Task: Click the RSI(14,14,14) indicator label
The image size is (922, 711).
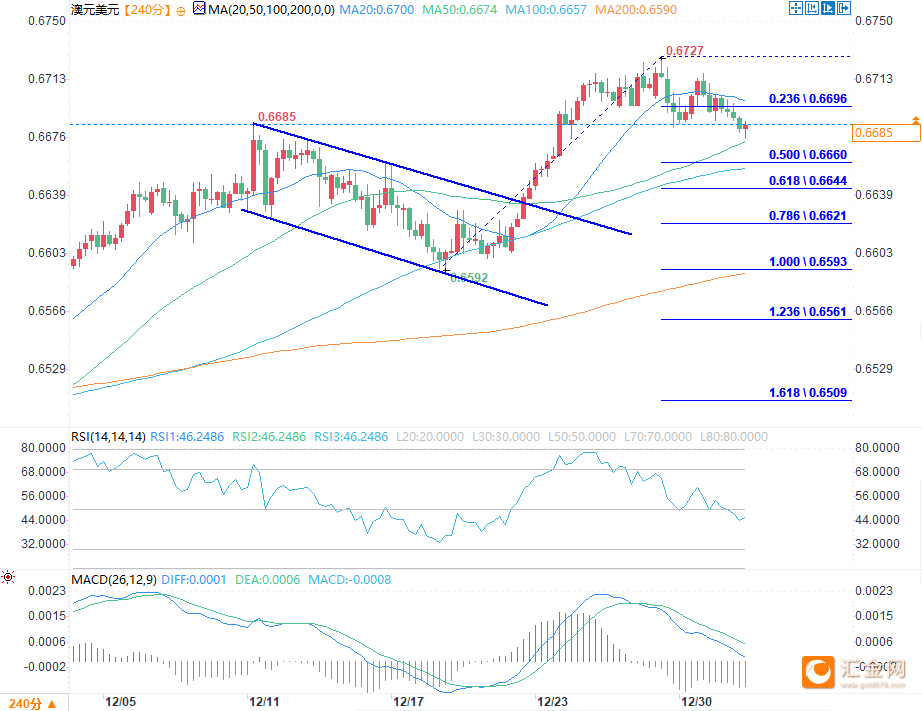Action: pos(108,437)
